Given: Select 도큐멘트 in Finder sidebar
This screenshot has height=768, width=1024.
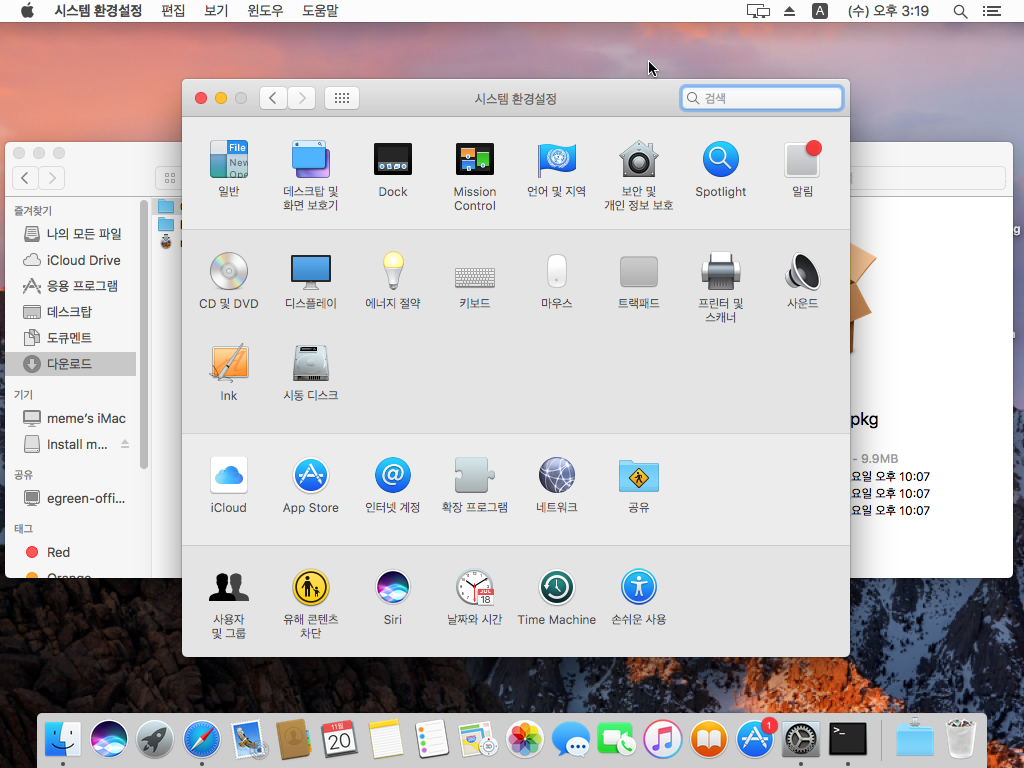Looking at the screenshot, I should pyautogui.click(x=72, y=338).
